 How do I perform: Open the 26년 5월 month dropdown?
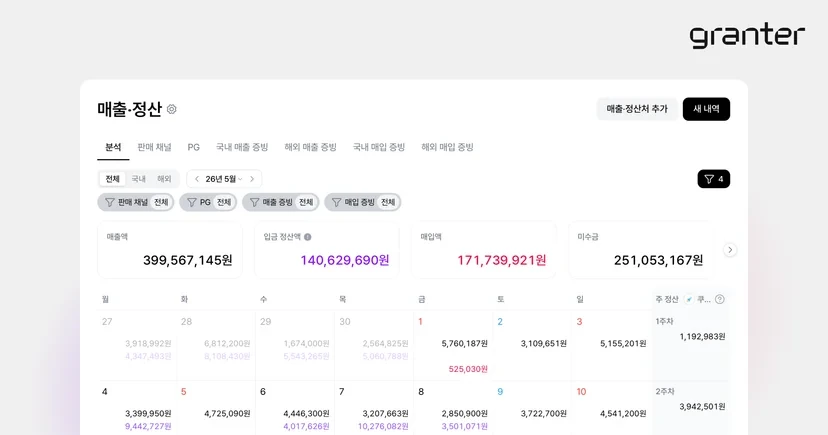[224, 179]
